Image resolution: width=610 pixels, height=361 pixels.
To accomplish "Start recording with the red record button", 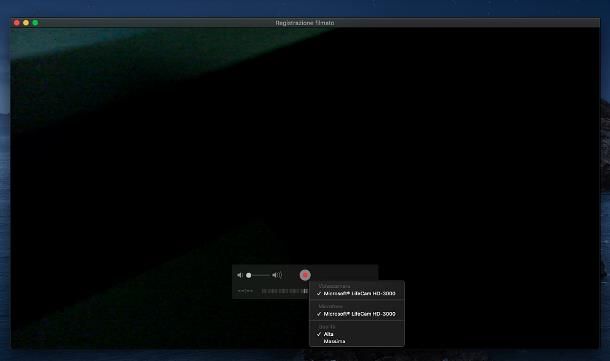I will 305,275.
